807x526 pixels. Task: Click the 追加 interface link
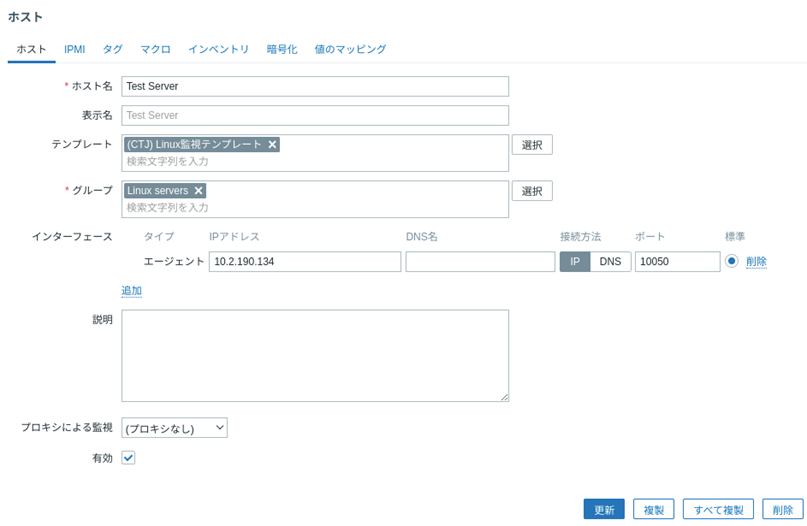[x=132, y=291]
